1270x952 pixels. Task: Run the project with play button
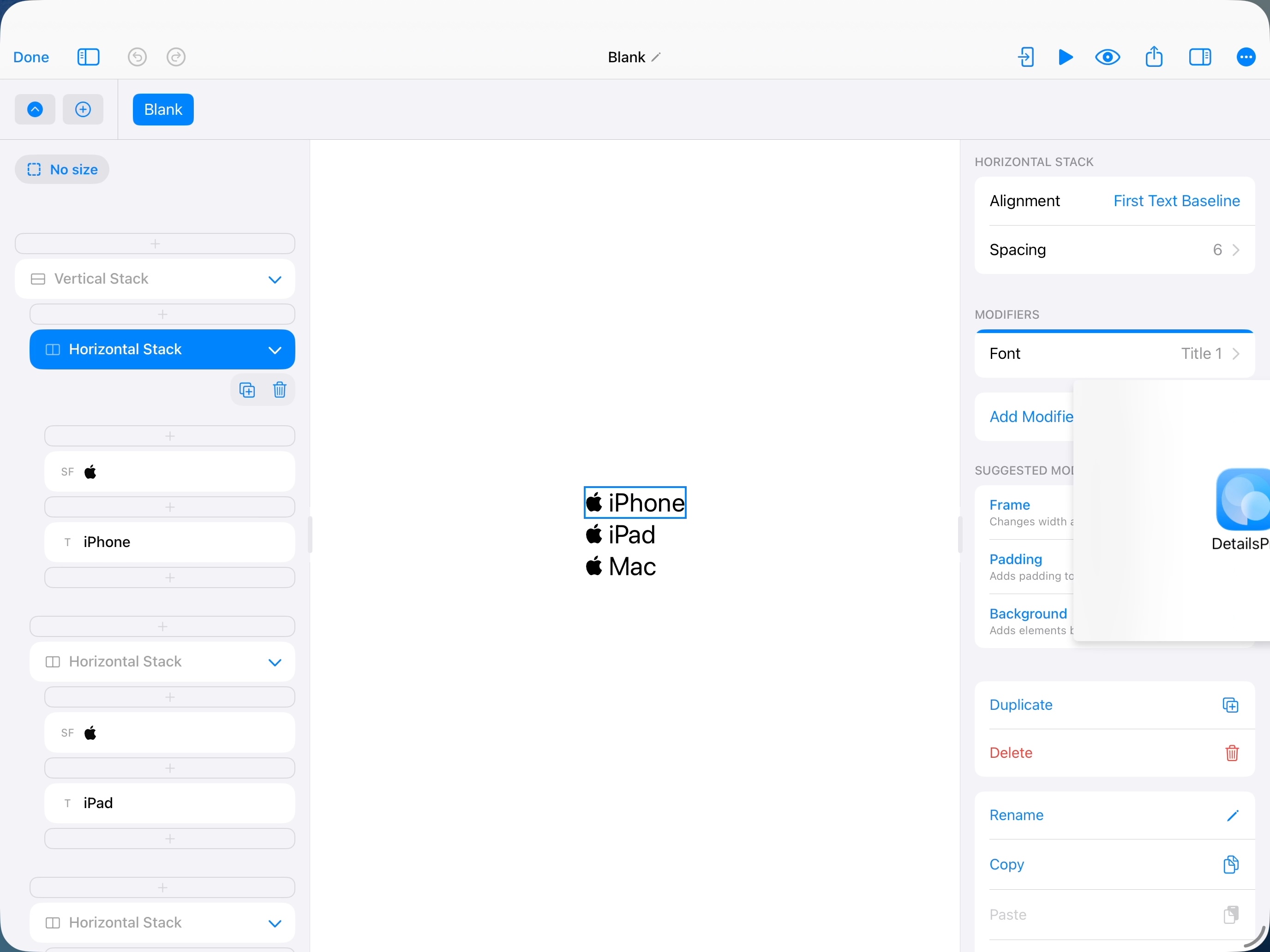pos(1066,57)
